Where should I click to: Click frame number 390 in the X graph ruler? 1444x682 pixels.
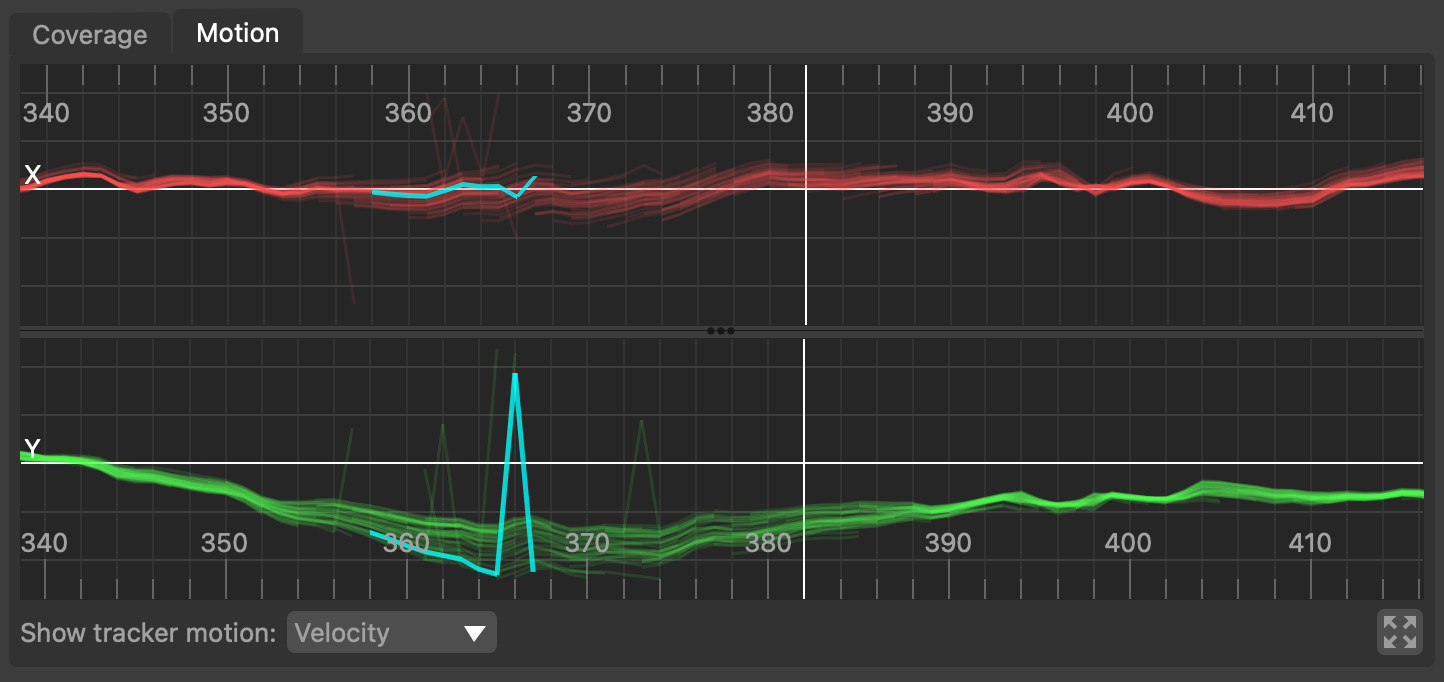950,114
